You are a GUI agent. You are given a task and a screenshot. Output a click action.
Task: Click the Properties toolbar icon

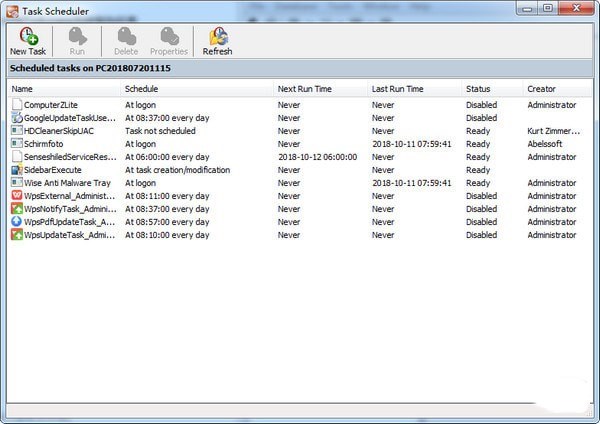click(x=168, y=36)
